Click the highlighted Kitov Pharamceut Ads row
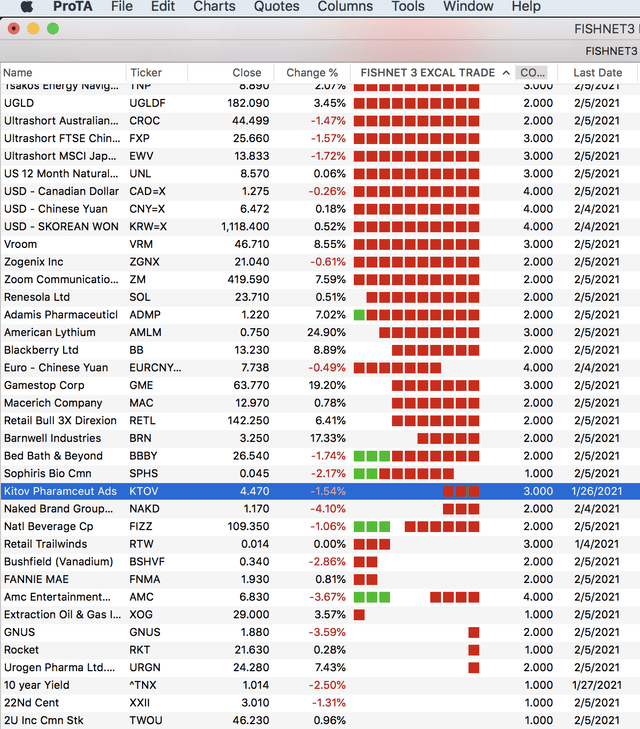640x729 pixels. (320, 491)
